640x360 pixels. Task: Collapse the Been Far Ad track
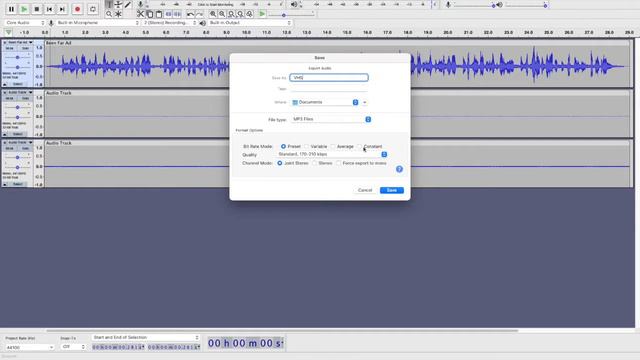(x=5, y=84)
